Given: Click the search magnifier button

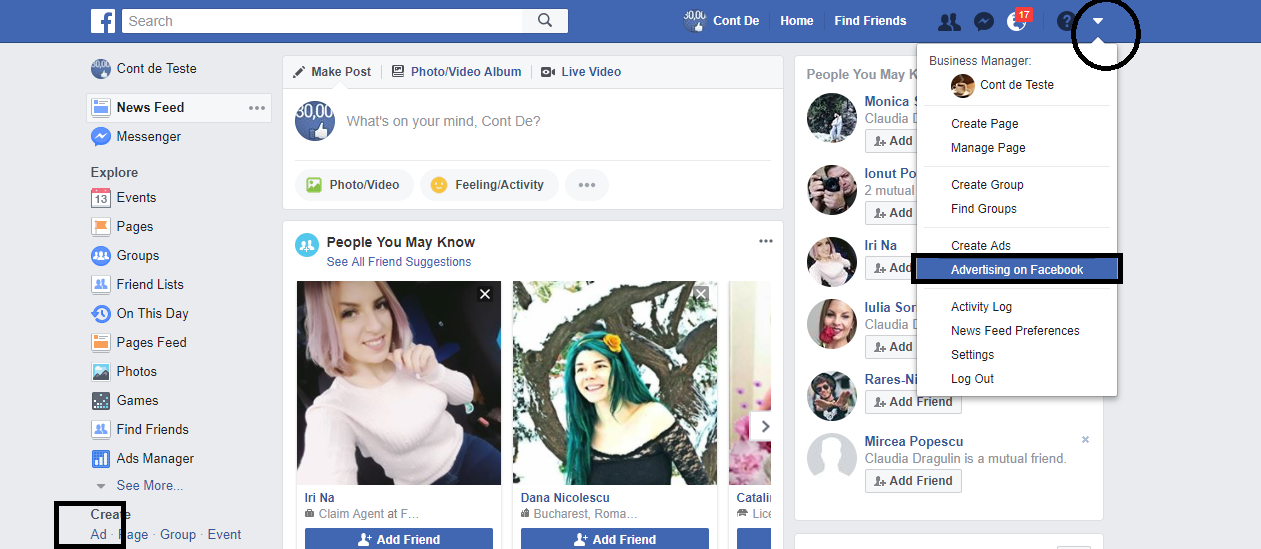Looking at the screenshot, I should (x=545, y=20).
